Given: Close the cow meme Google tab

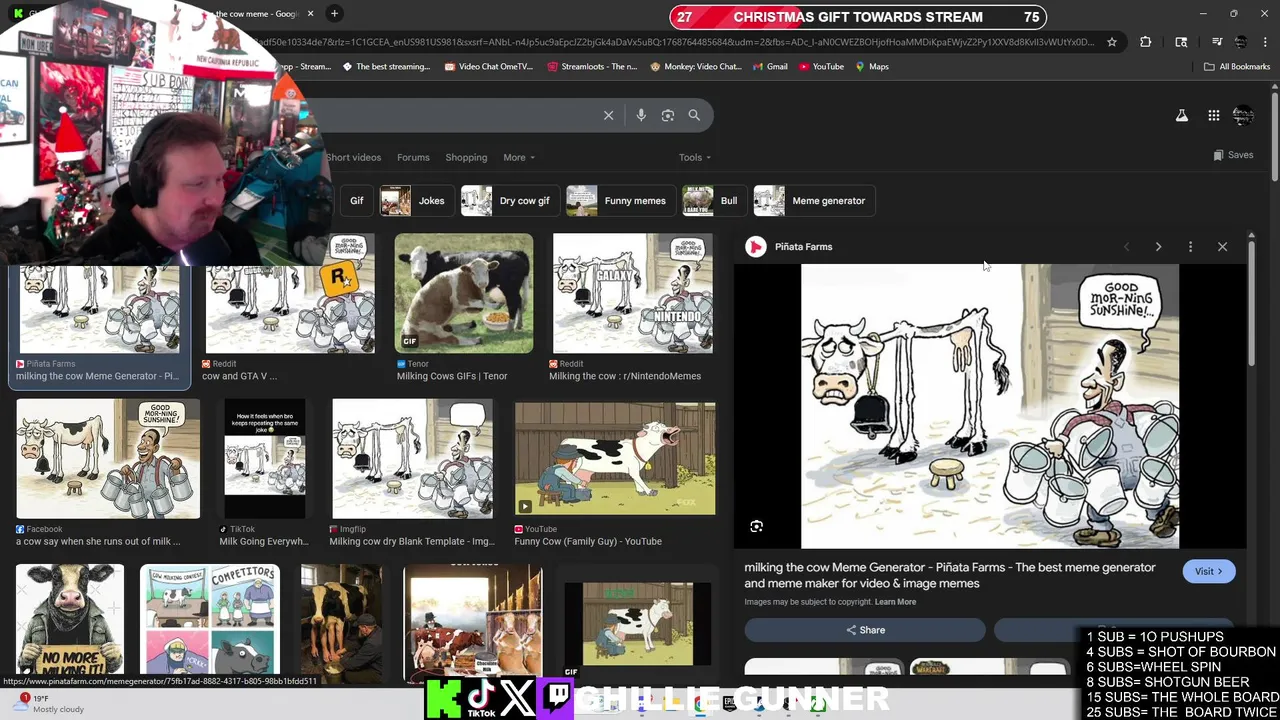Looking at the screenshot, I should click(310, 13).
